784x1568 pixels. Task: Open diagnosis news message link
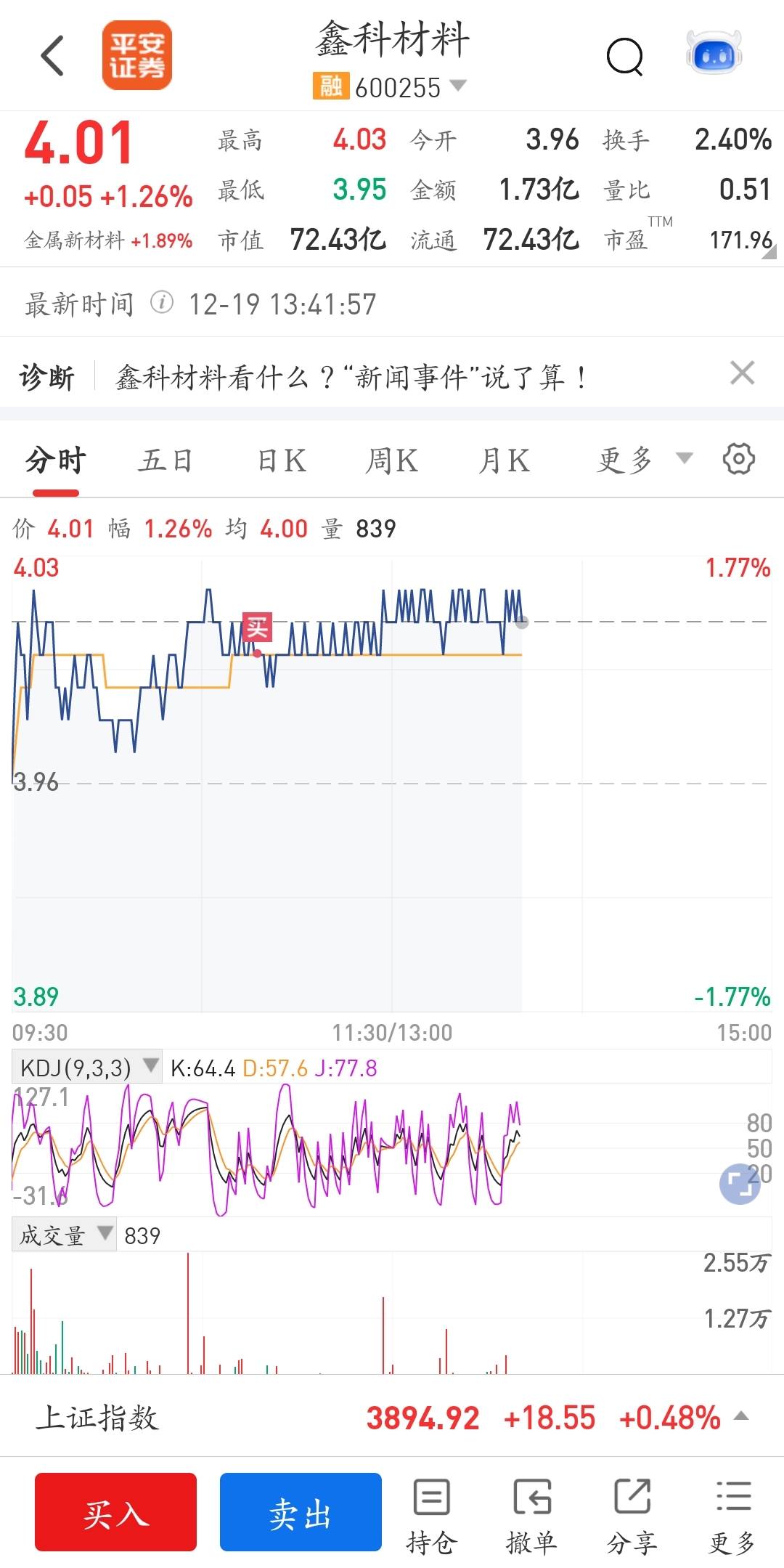(351, 377)
